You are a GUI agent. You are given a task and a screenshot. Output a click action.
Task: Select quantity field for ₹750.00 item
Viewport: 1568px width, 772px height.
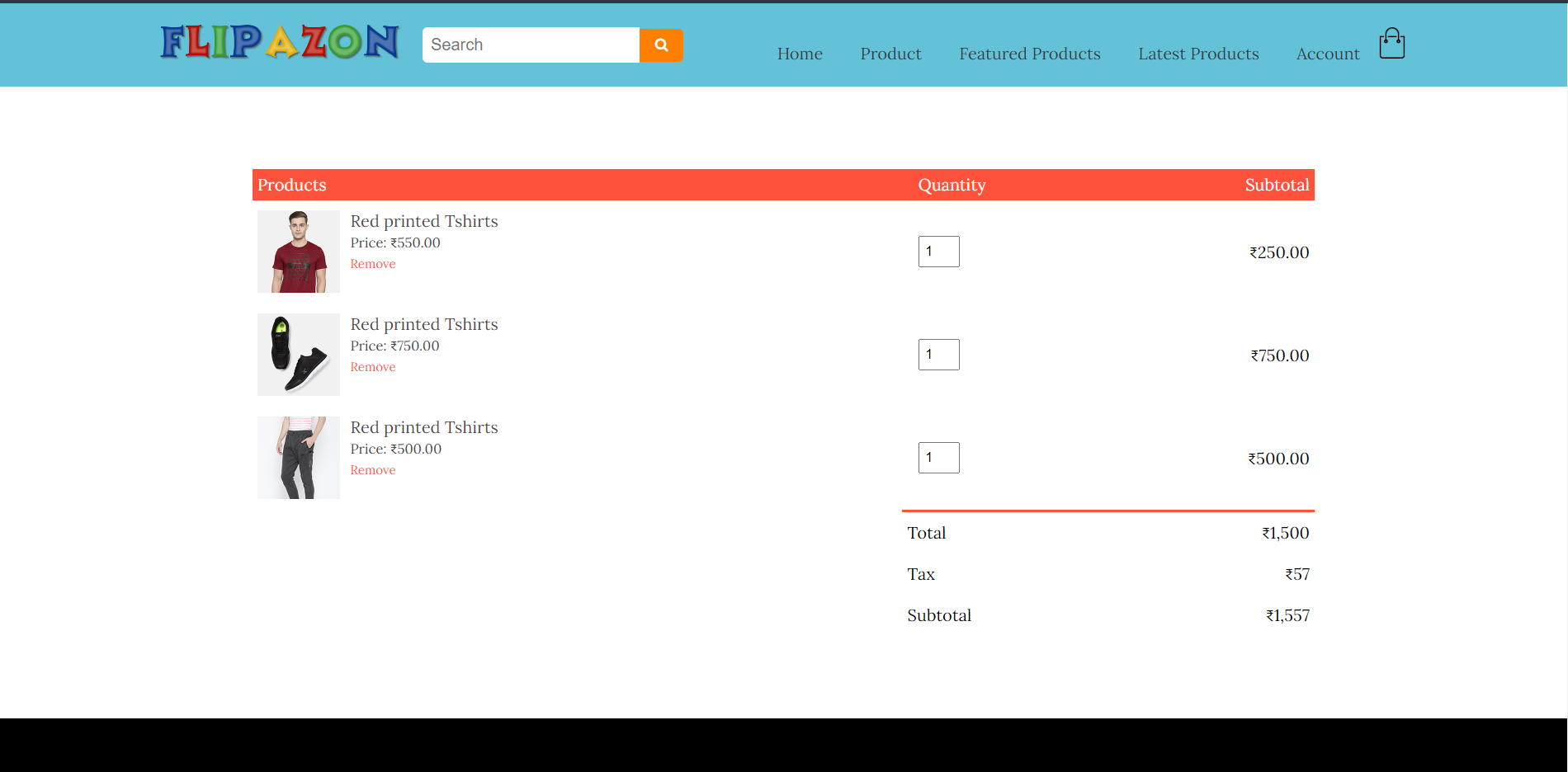[938, 355]
